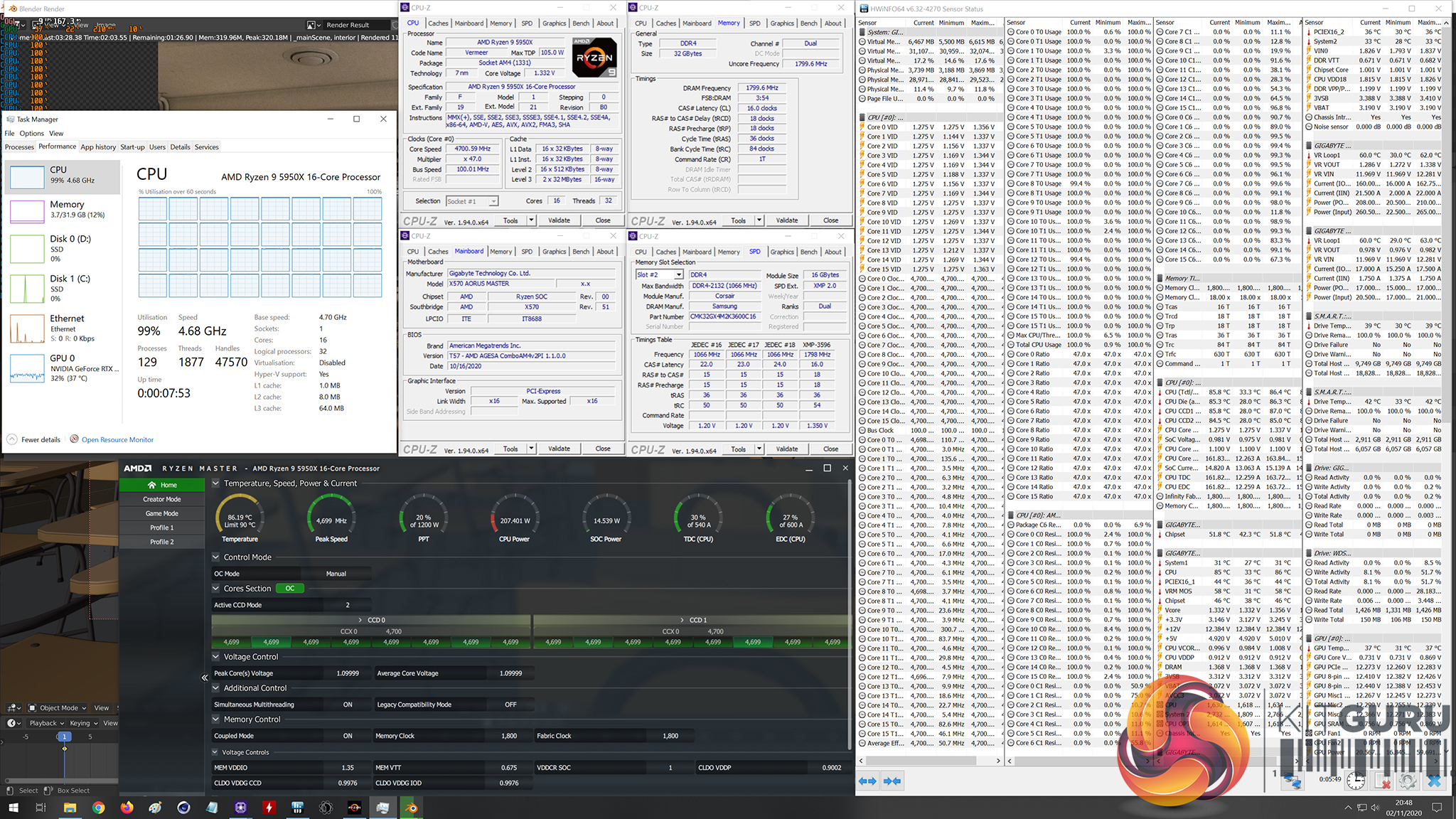Screen dimensions: 1456x819
Task: Open CPU-Z Slot #2 memory dropdown
Action: click(x=678, y=274)
